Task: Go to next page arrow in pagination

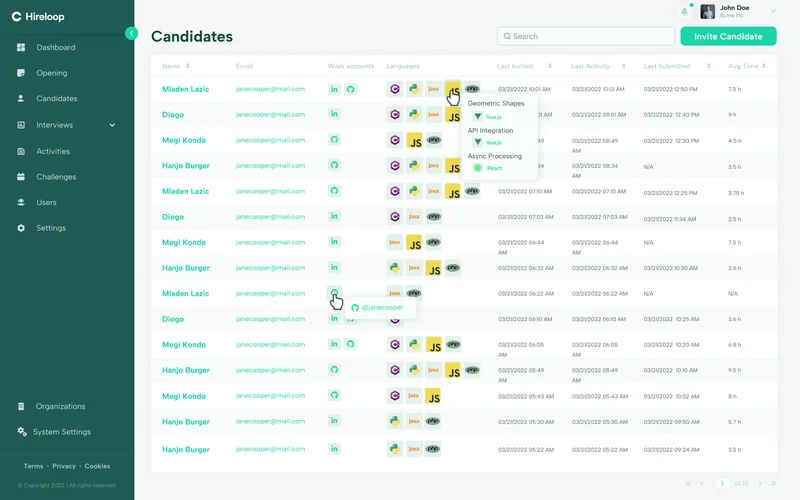Action: [760, 483]
